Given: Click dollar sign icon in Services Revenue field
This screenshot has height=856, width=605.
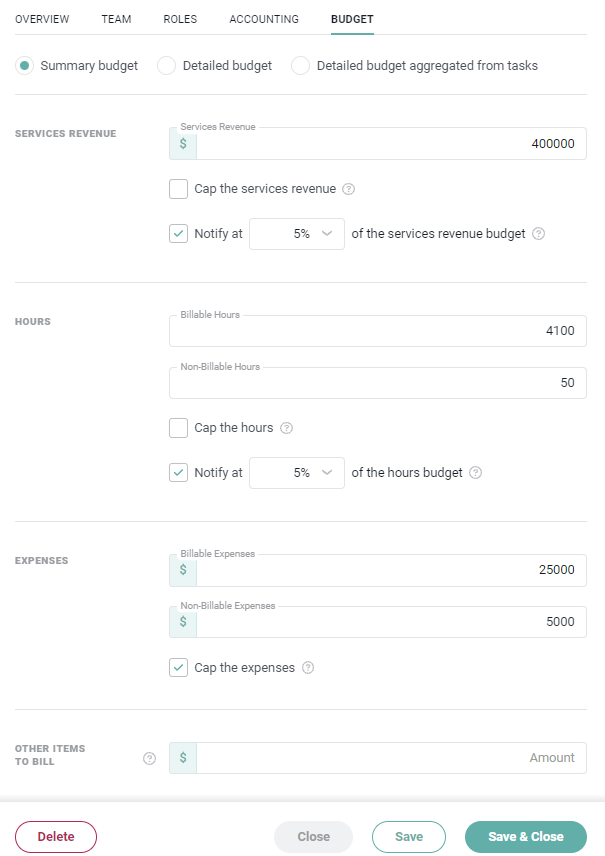Looking at the screenshot, I should click(183, 144).
